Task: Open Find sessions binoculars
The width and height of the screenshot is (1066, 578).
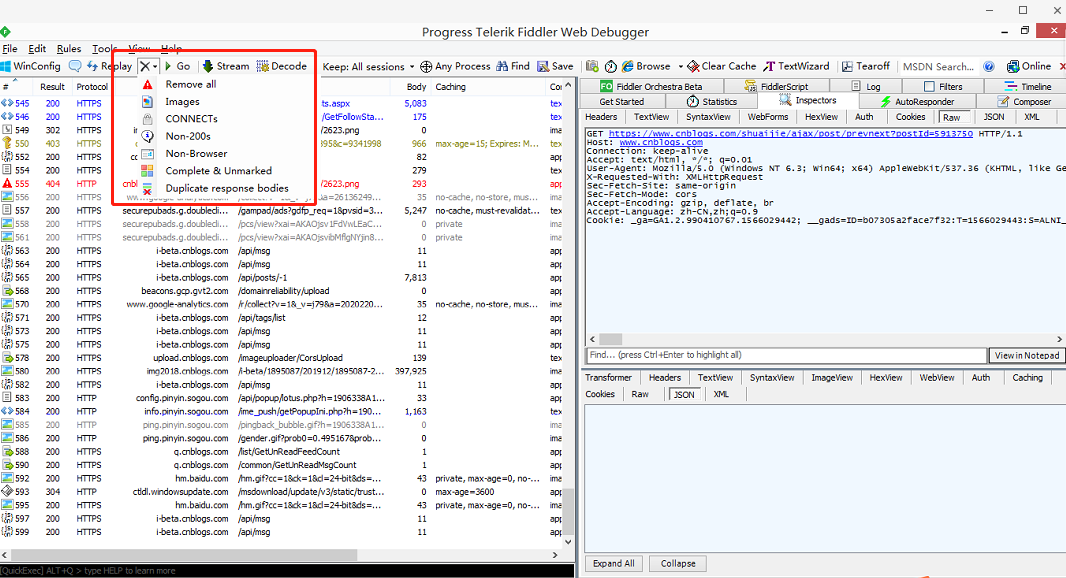Action: click(x=513, y=66)
